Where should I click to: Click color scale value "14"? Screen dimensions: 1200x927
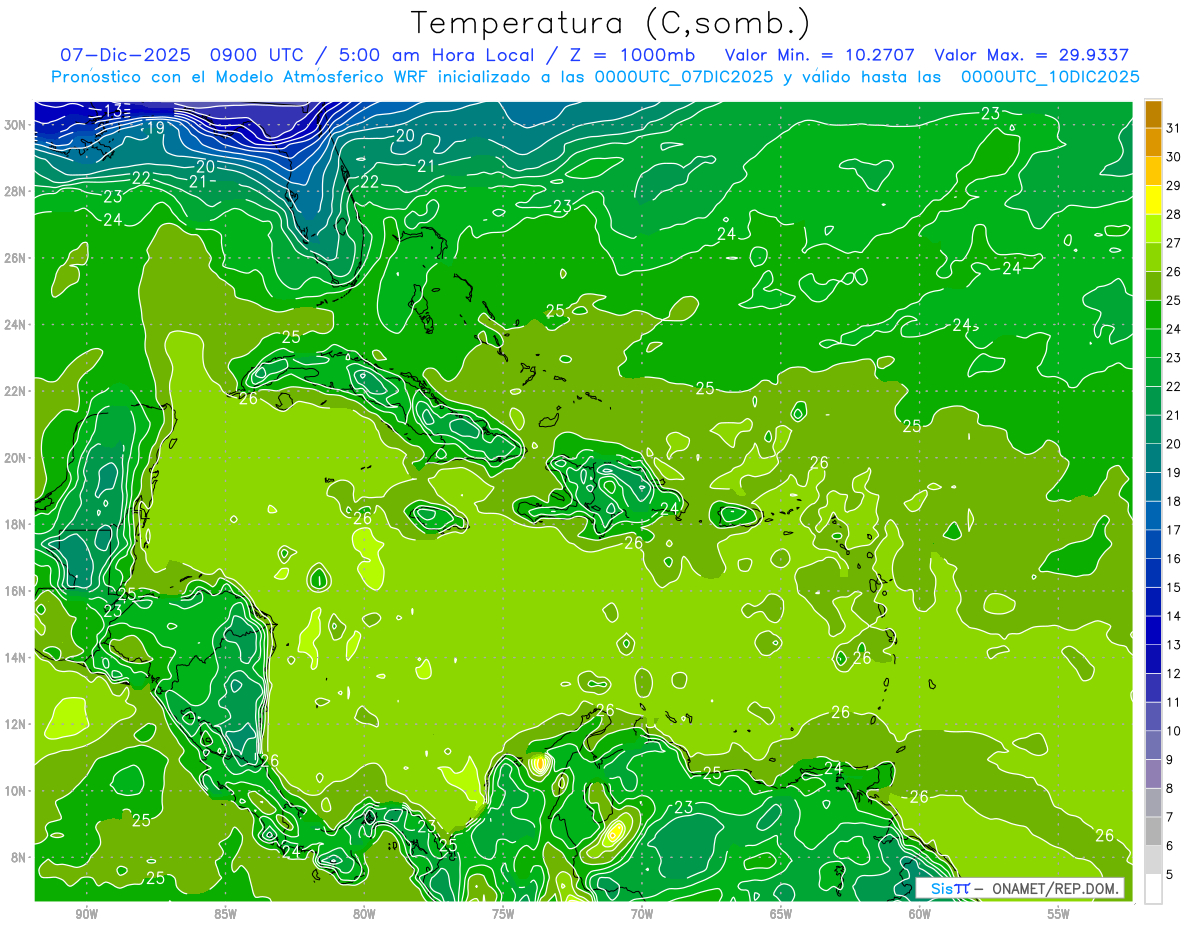[x=1174, y=616]
